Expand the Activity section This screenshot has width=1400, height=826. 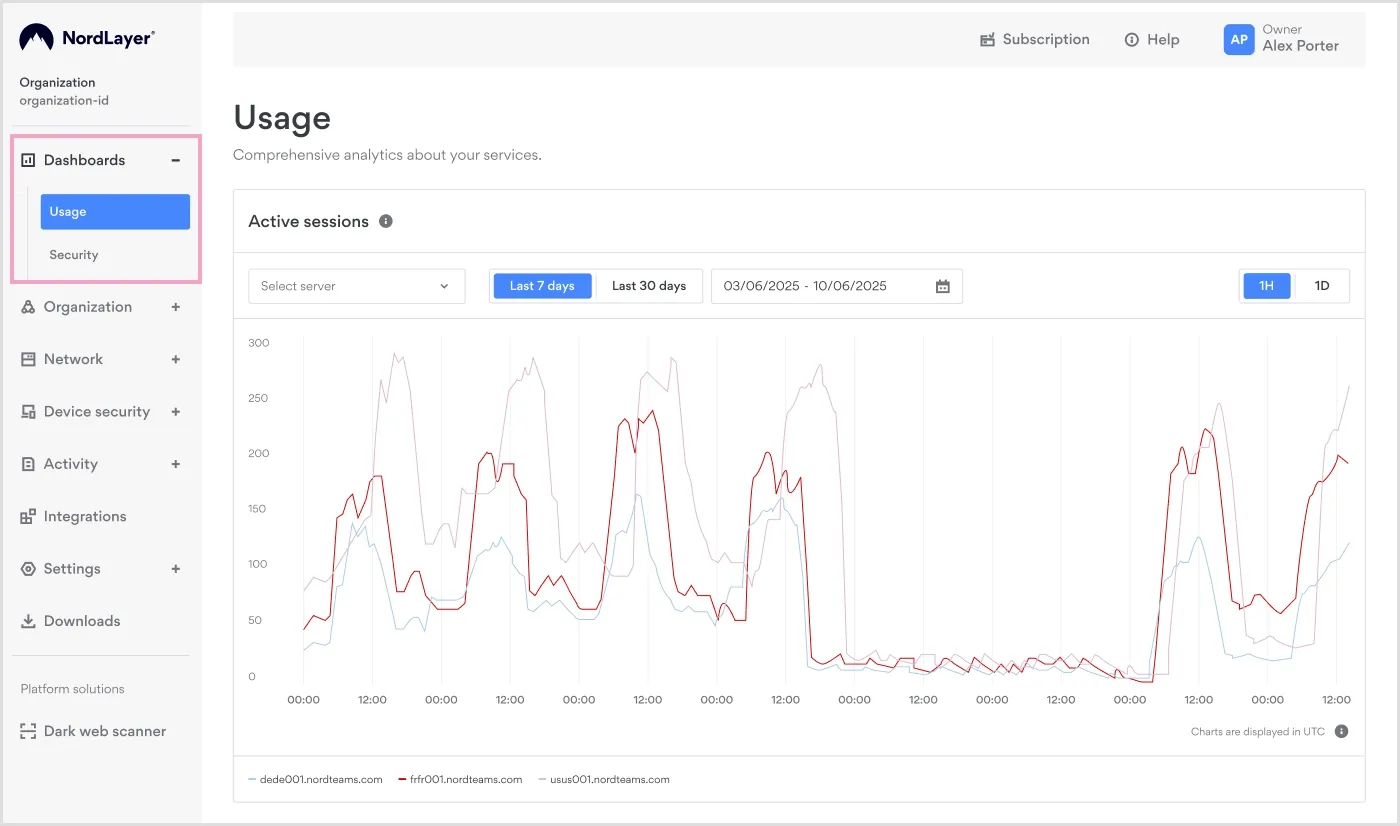click(176, 464)
